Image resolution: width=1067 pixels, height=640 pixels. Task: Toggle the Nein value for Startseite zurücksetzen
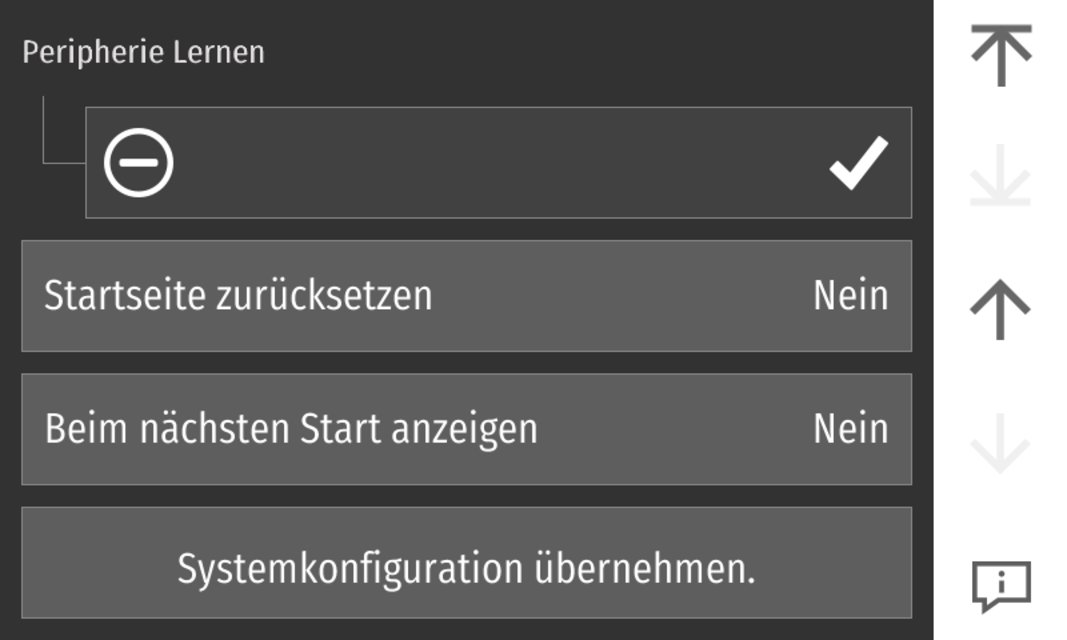click(850, 296)
